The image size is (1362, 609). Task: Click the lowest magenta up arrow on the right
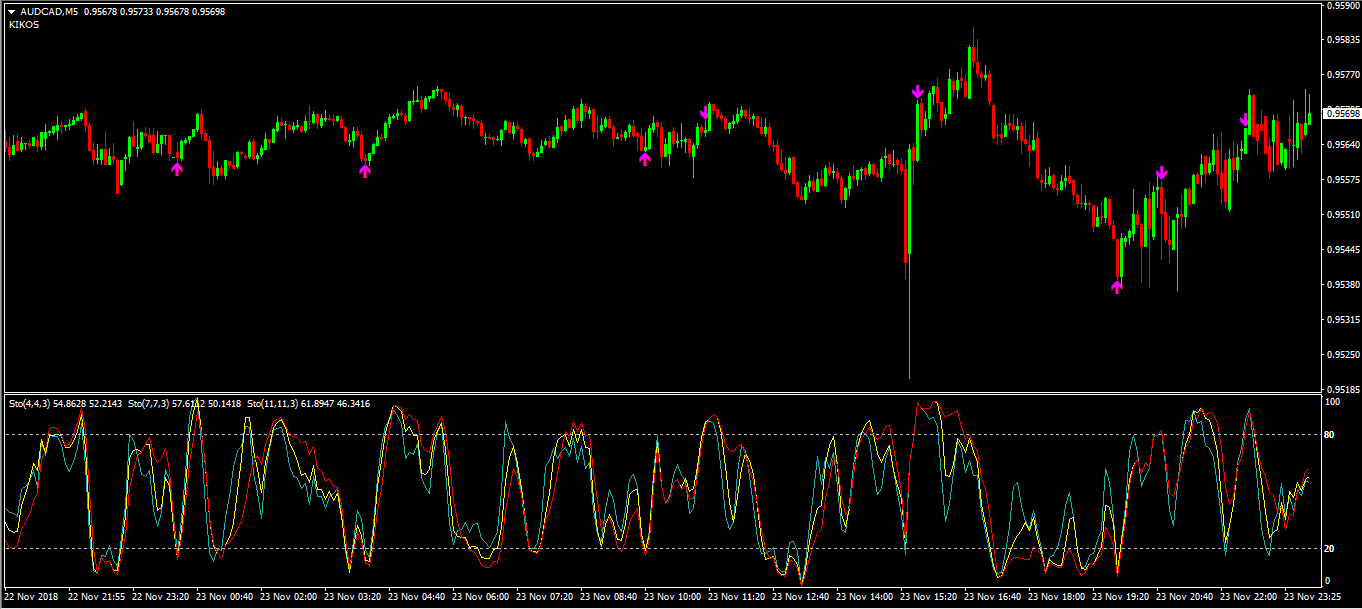[x=1117, y=287]
